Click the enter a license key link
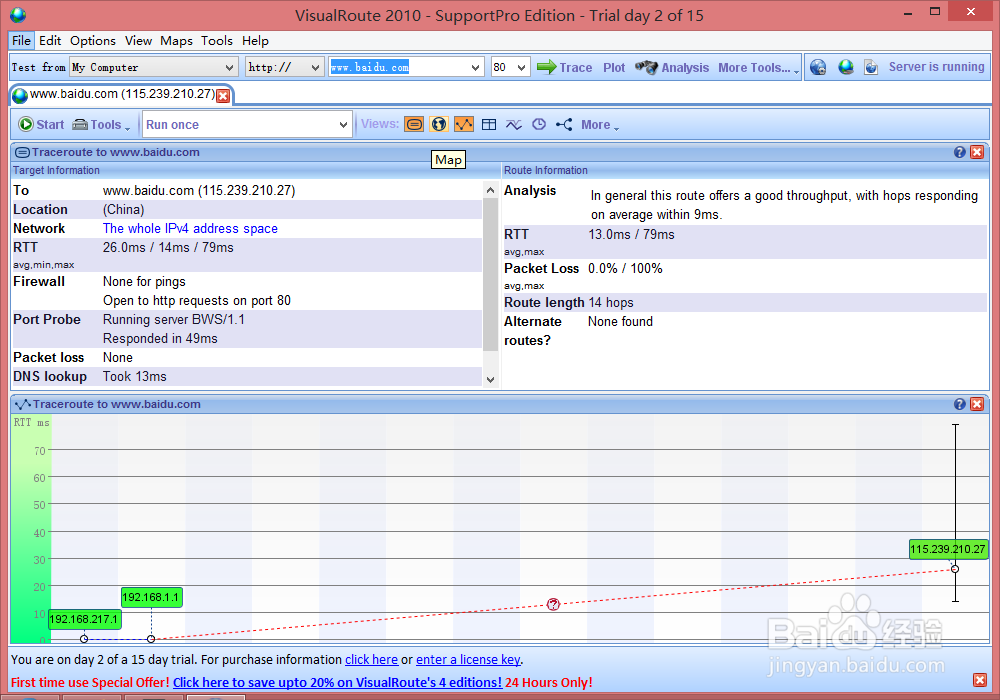 [x=468, y=659]
